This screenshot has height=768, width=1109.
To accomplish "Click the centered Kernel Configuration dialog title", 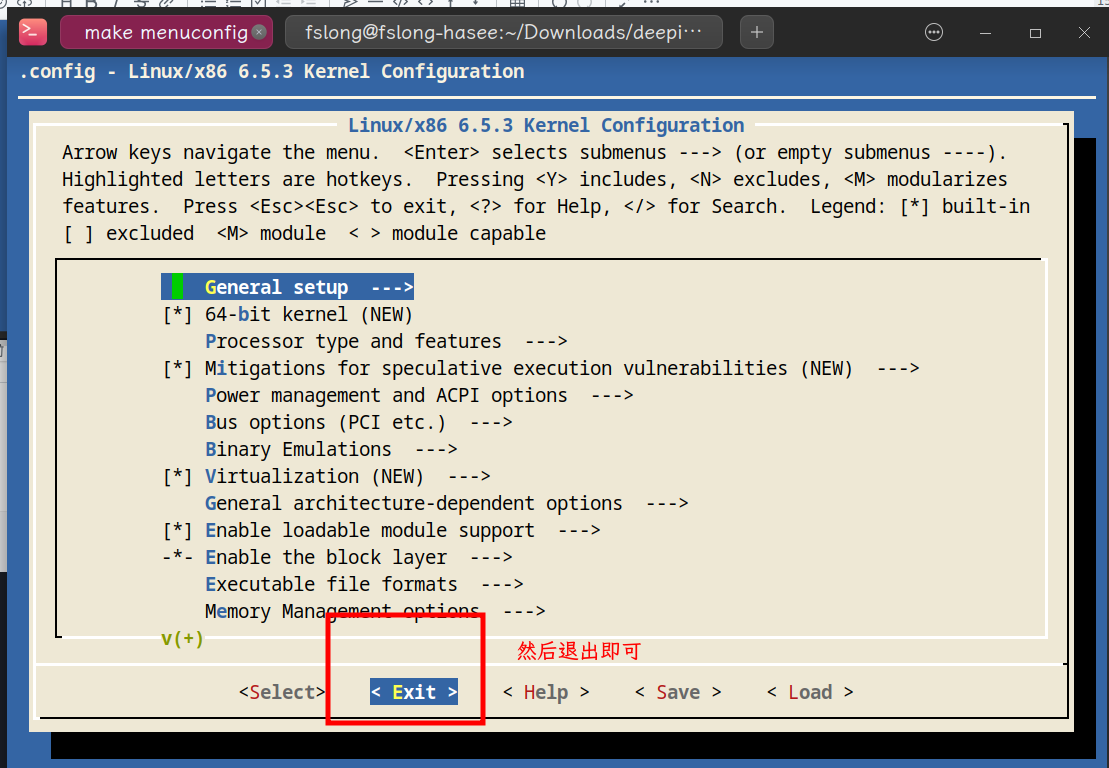I will tap(546, 125).
